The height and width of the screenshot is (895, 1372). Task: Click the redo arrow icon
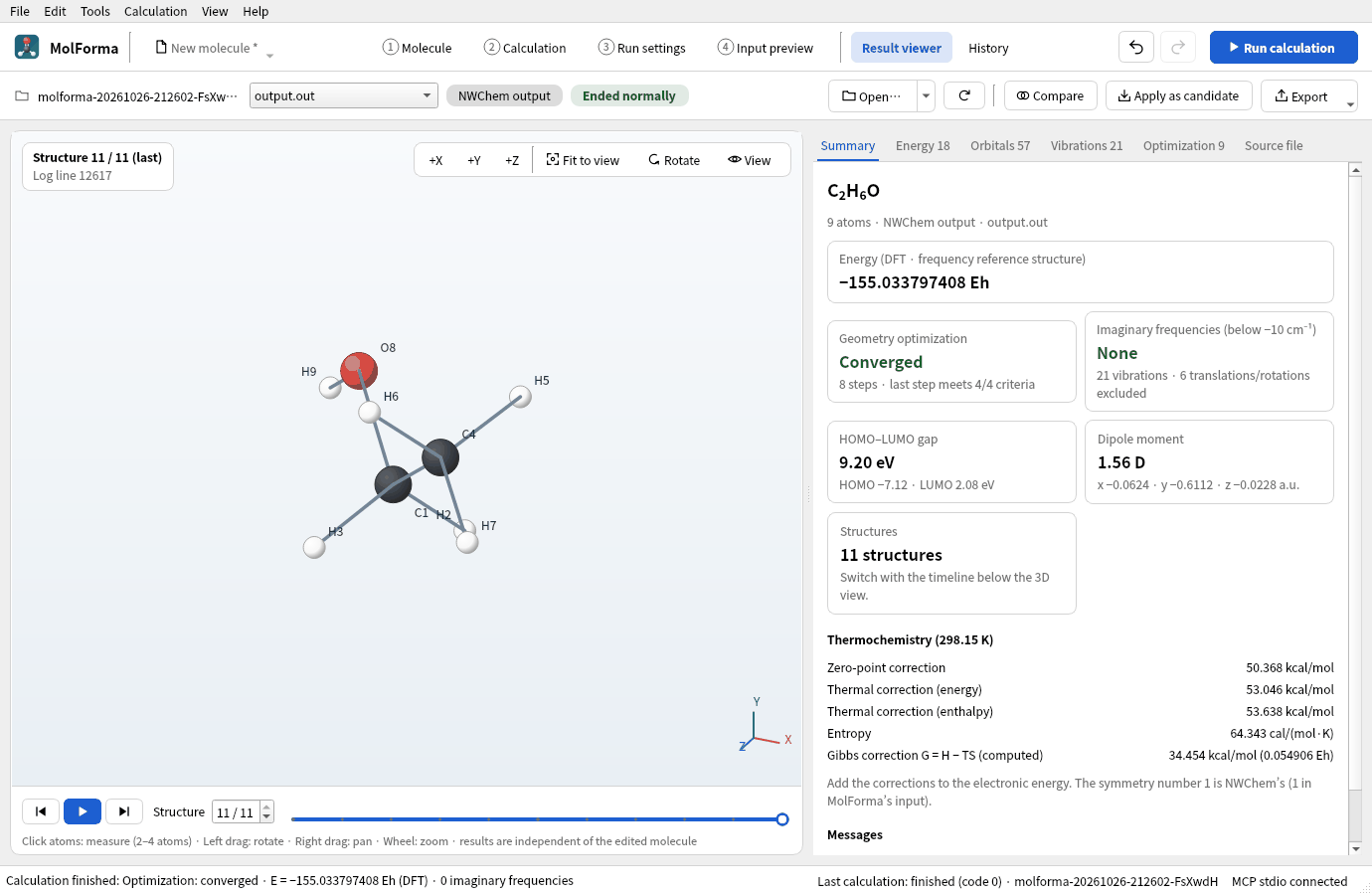1178,47
